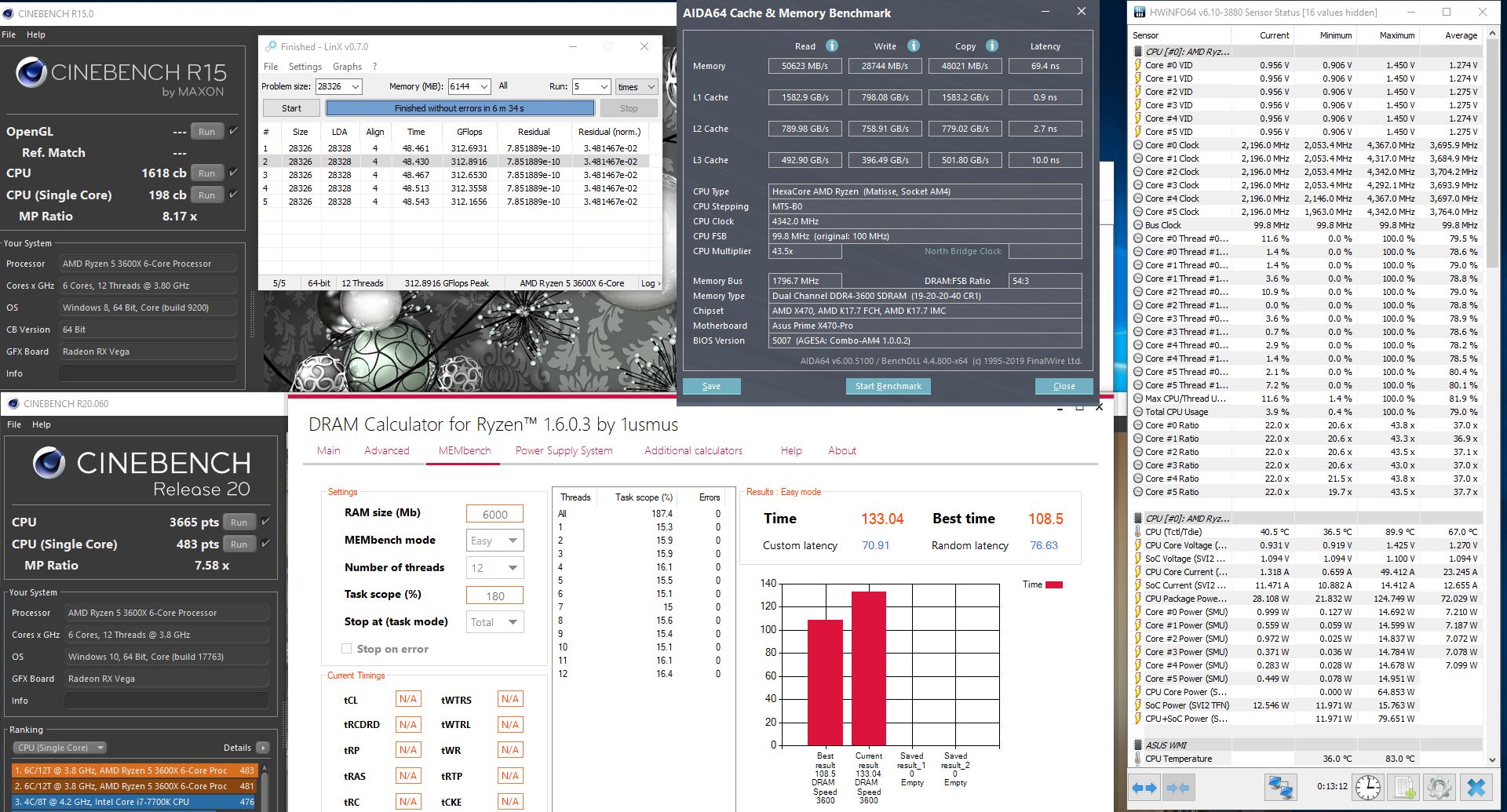Viewport: 1507px width, 812px height.
Task: Click Total CPU Usage sensor icon
Action: tap(1138, 412)
